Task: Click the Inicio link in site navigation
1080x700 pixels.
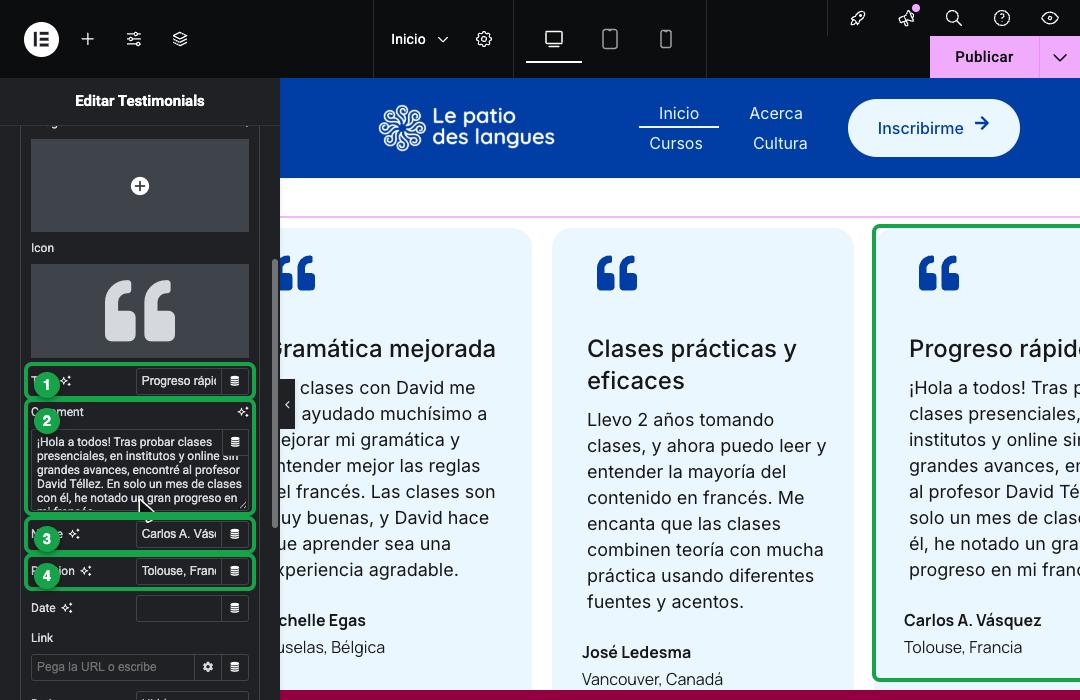Action: pos(678,114)
